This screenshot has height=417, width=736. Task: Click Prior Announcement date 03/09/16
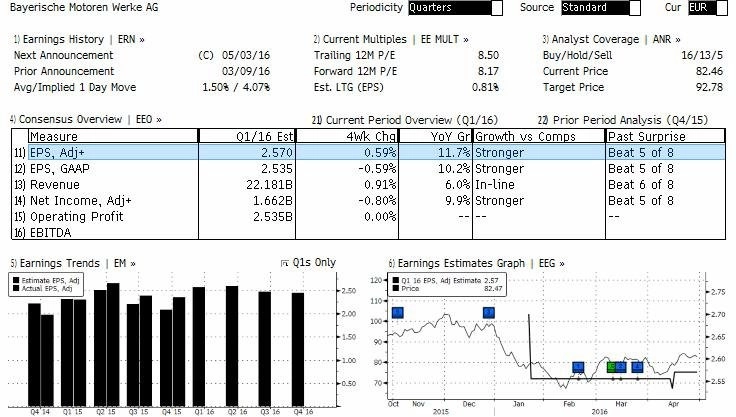(246, 71)
